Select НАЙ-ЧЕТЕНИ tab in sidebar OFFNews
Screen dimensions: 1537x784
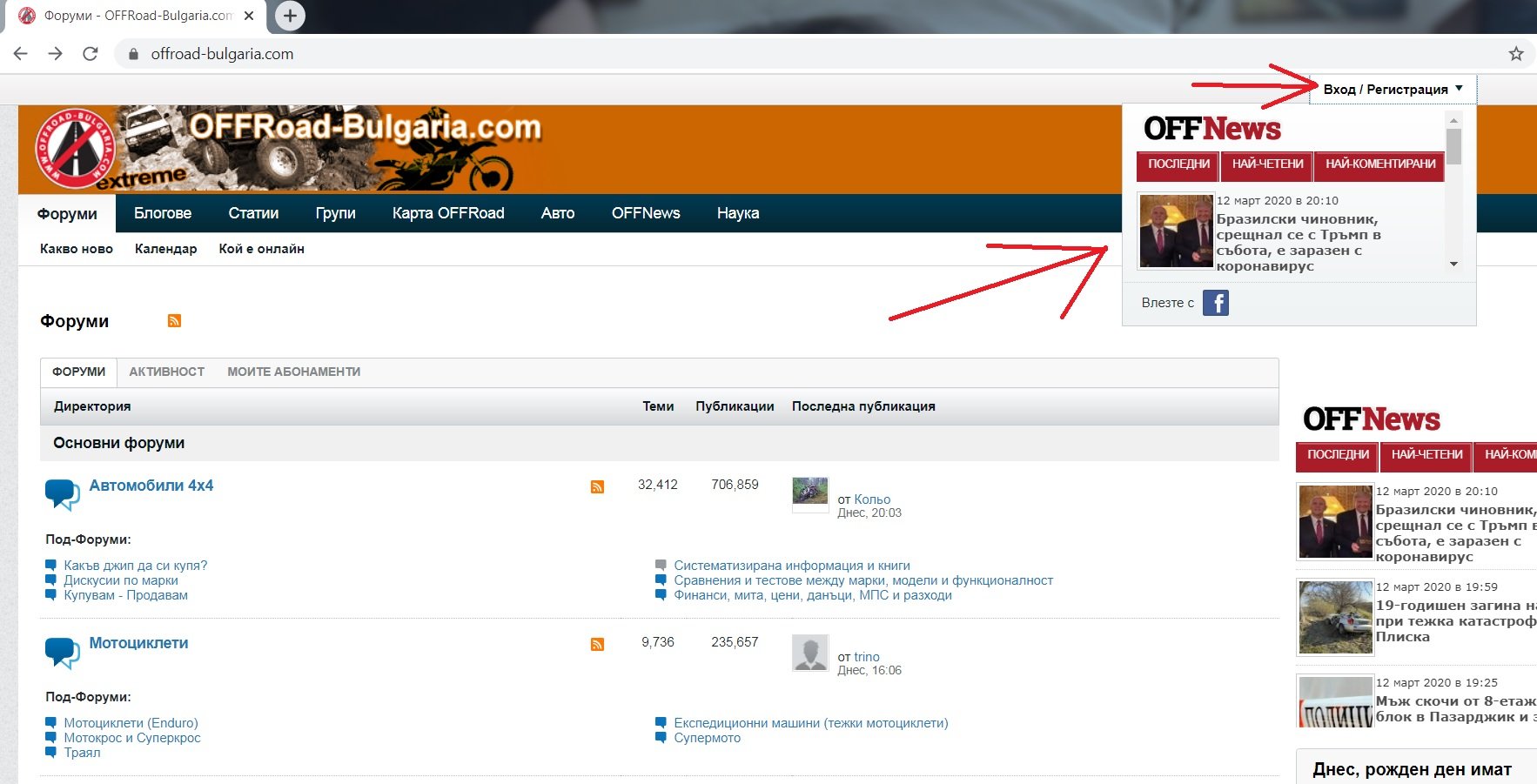point(1427,455)
